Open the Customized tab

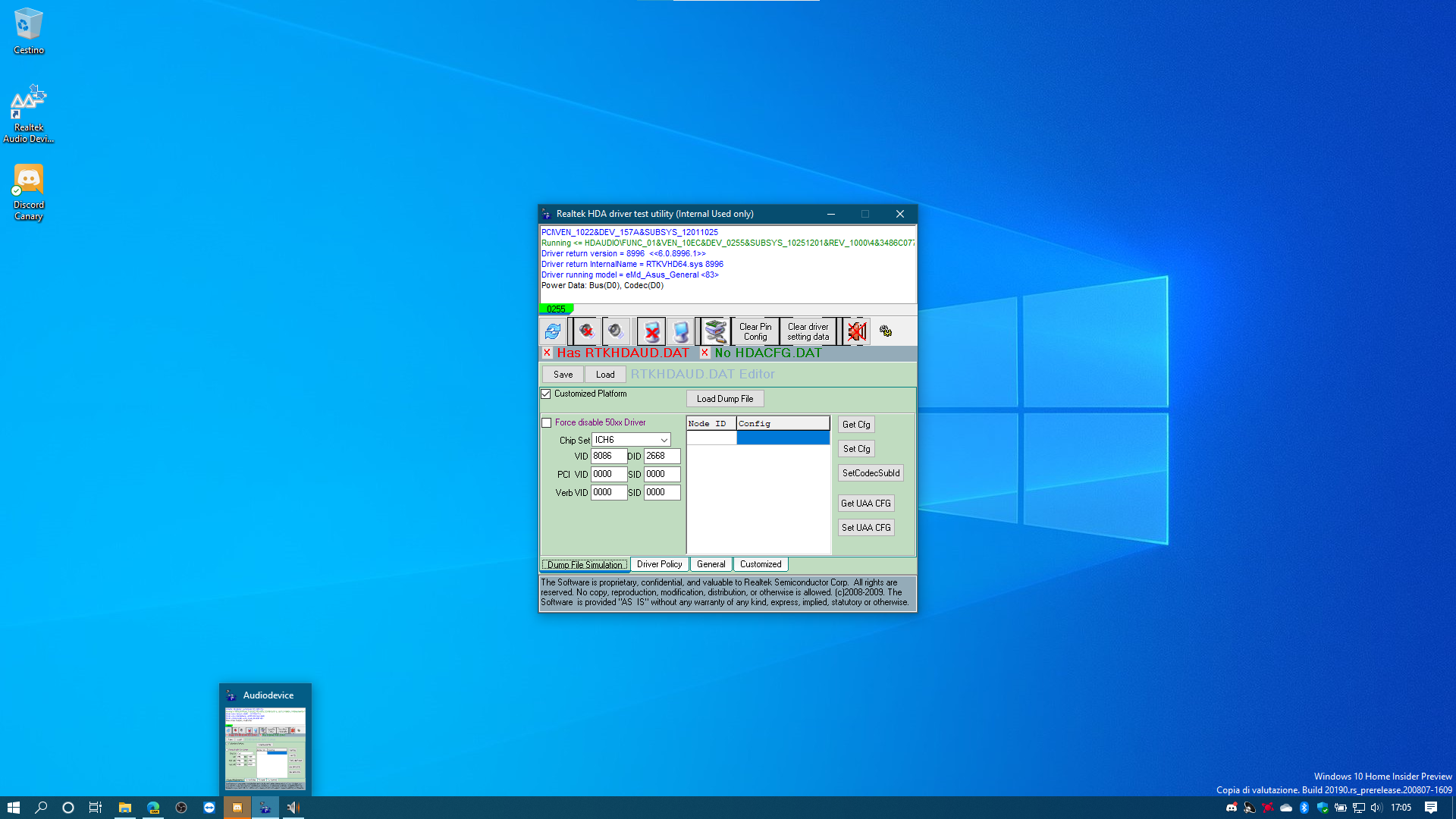(761, 564)
